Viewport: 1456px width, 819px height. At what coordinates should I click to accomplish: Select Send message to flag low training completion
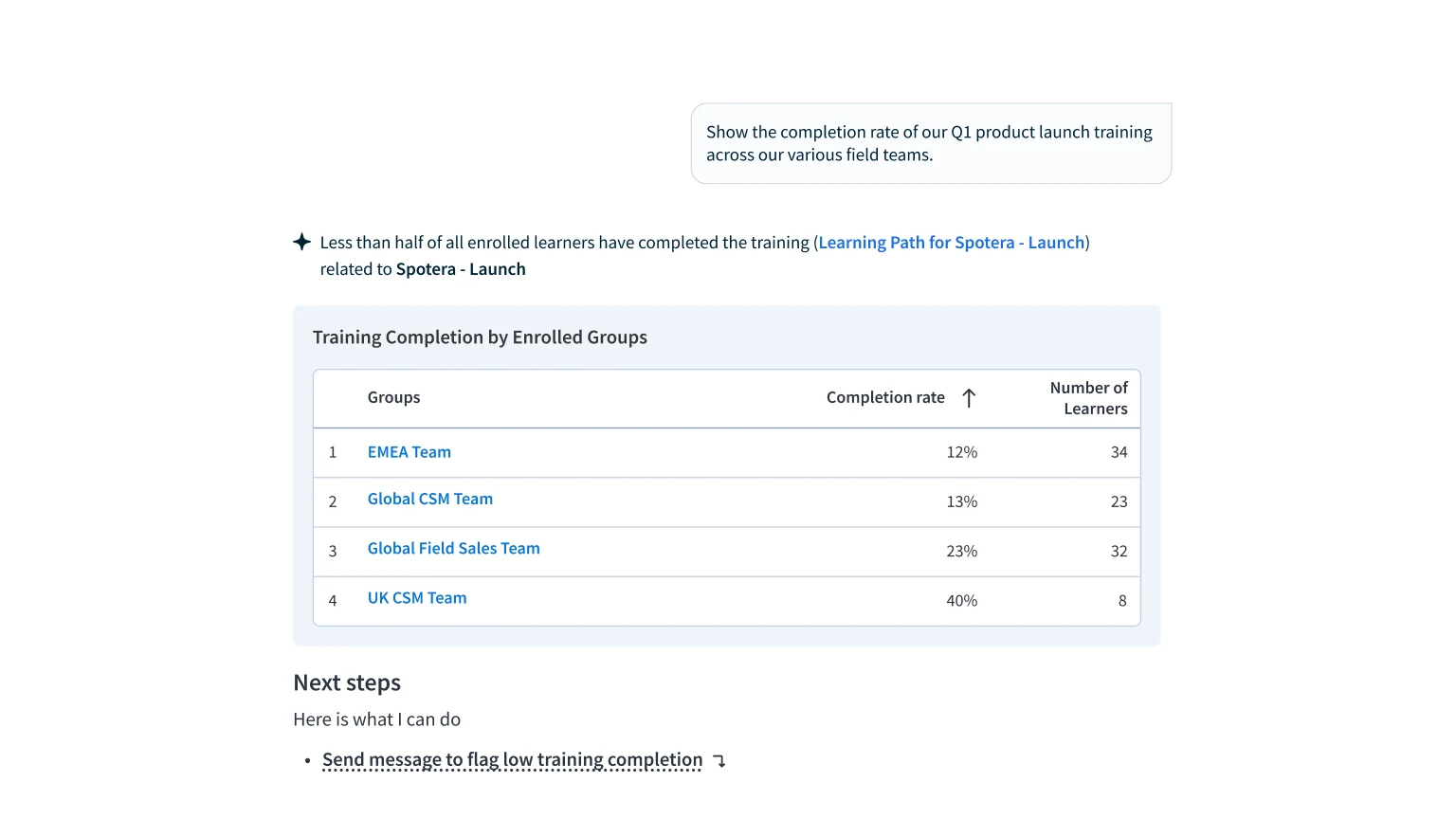coord(513,760)
